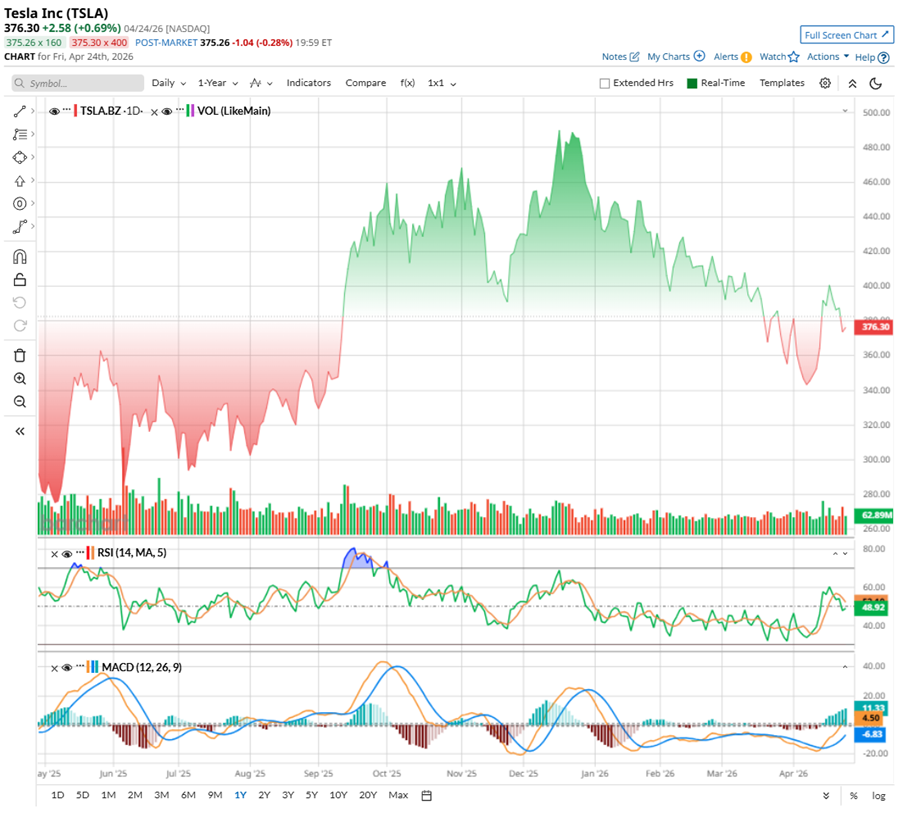
Task: Undo the last chart action
Action: click(x=20, y=303)
